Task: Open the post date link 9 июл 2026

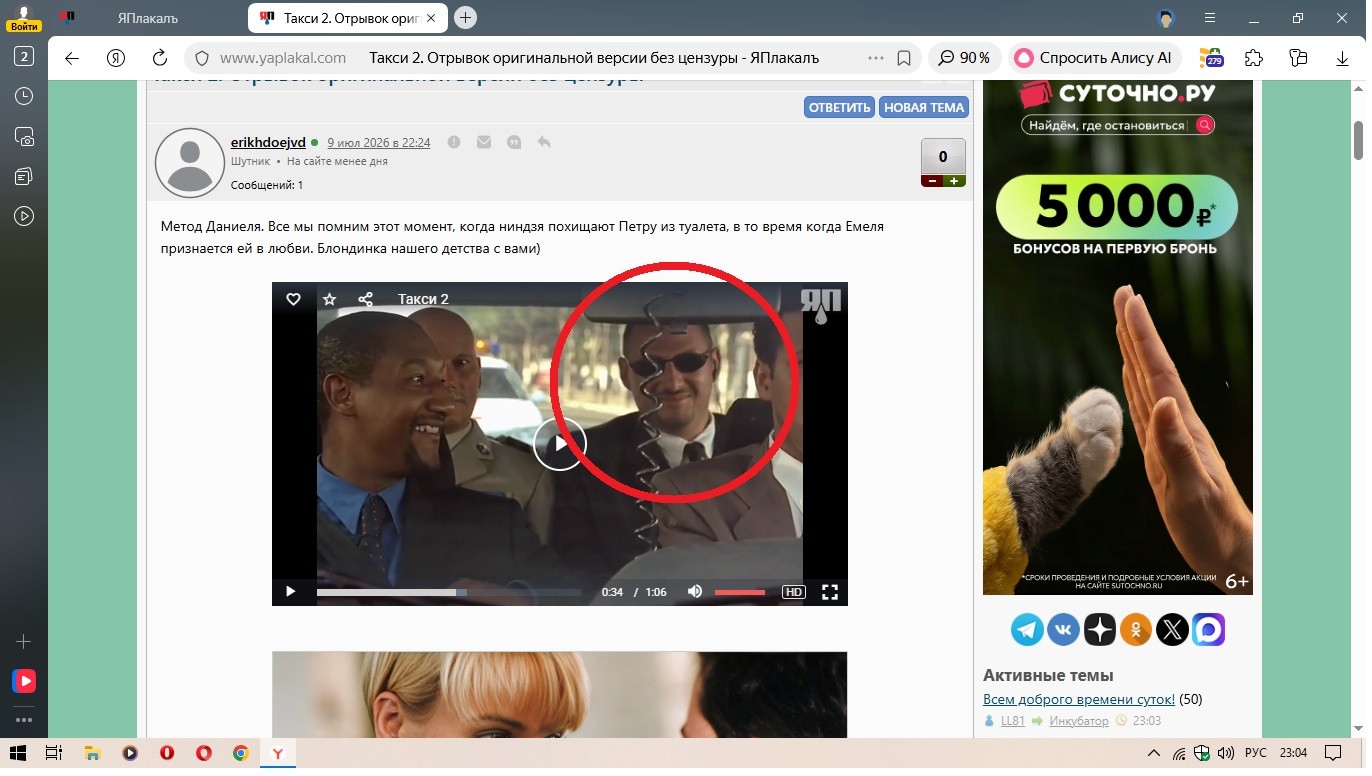Action: click(379, 143)
